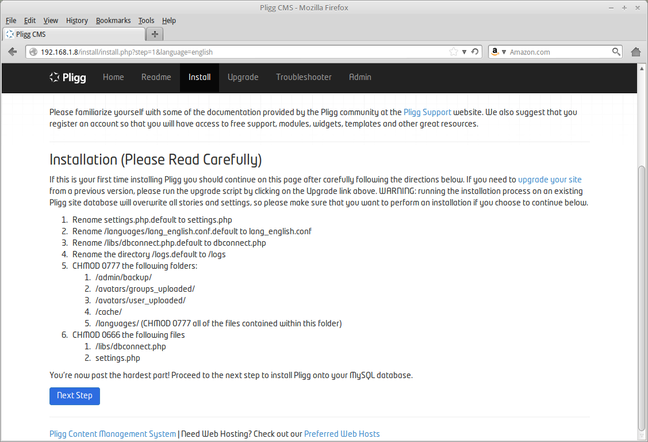Viewport: 648px width, 442px height.
Task: Click the /admin/backup/ folder entry
Action: [x=124, y=278]
